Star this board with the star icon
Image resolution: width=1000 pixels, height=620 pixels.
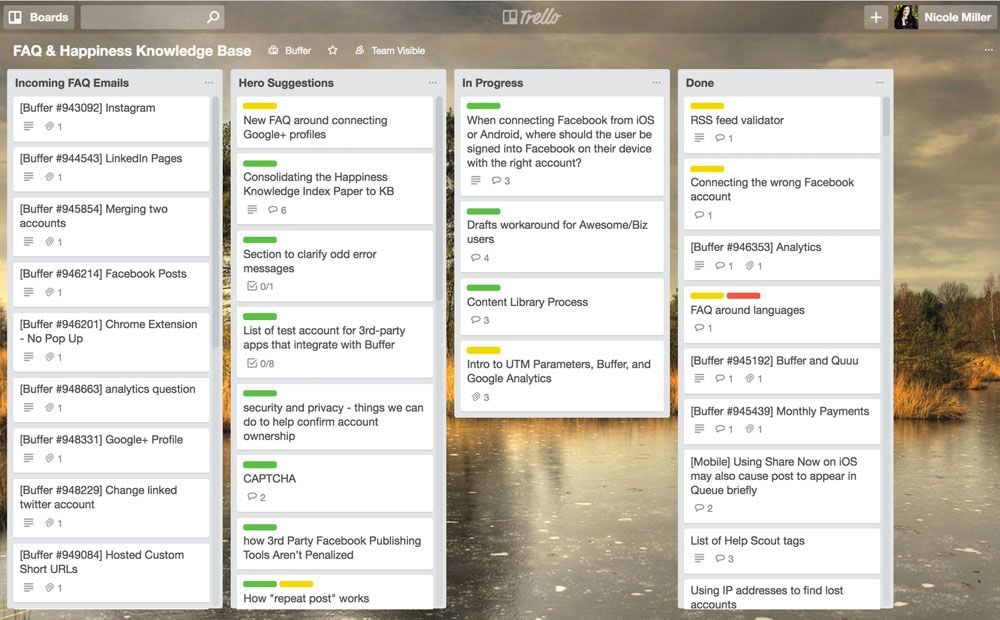click(x=332, y=50)
